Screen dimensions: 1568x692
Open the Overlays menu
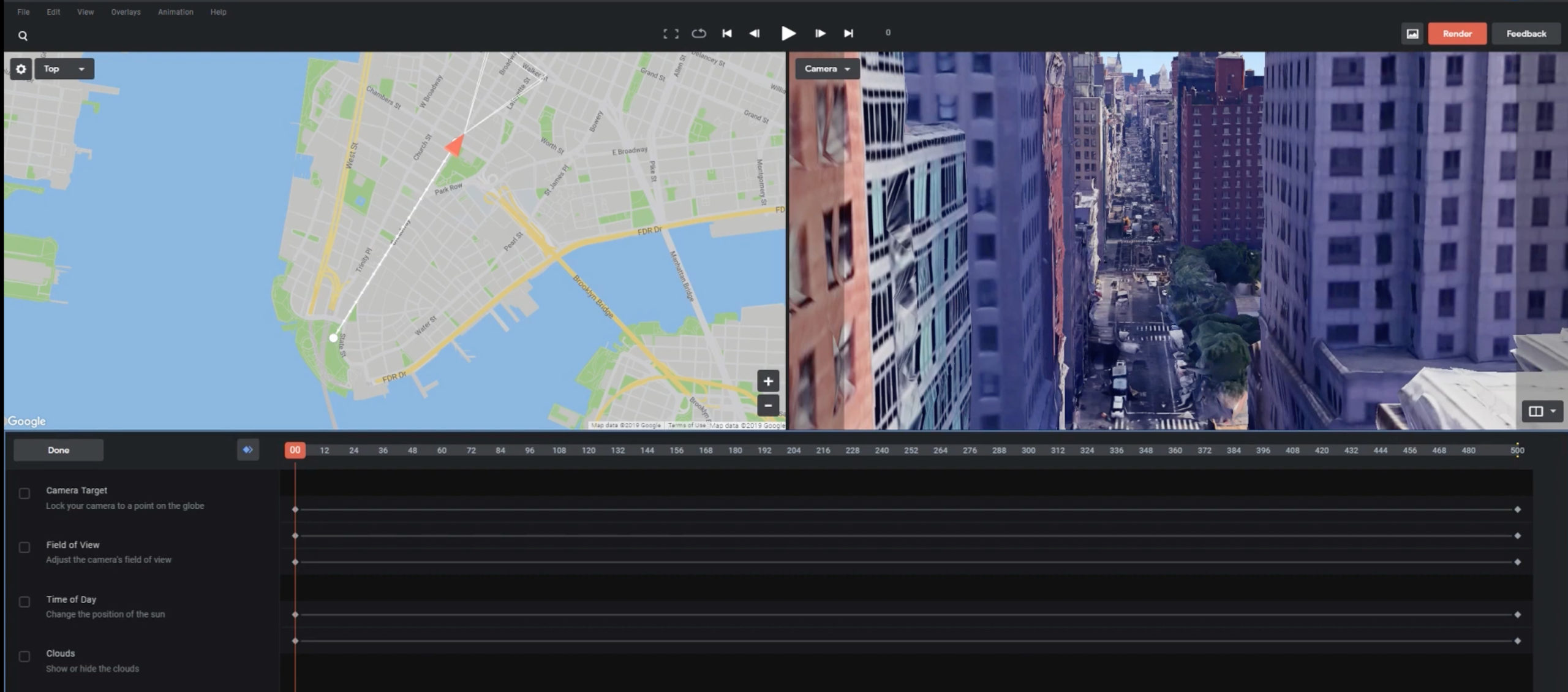(126, 12)
